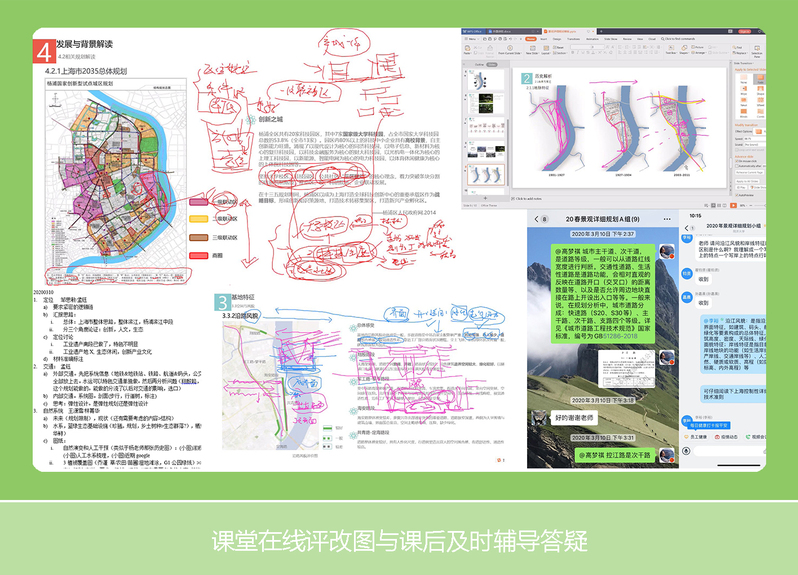Select the highlighted three-rivers slide thumbnail

coord(486,175)
